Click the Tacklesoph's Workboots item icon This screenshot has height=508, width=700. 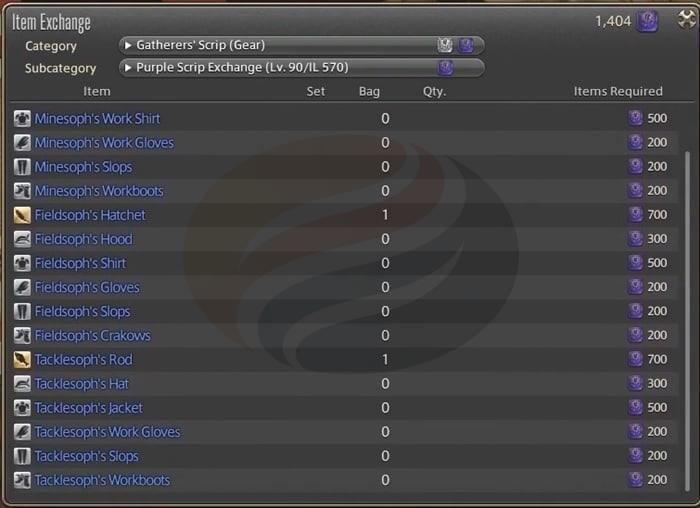(x=22, y=481)
